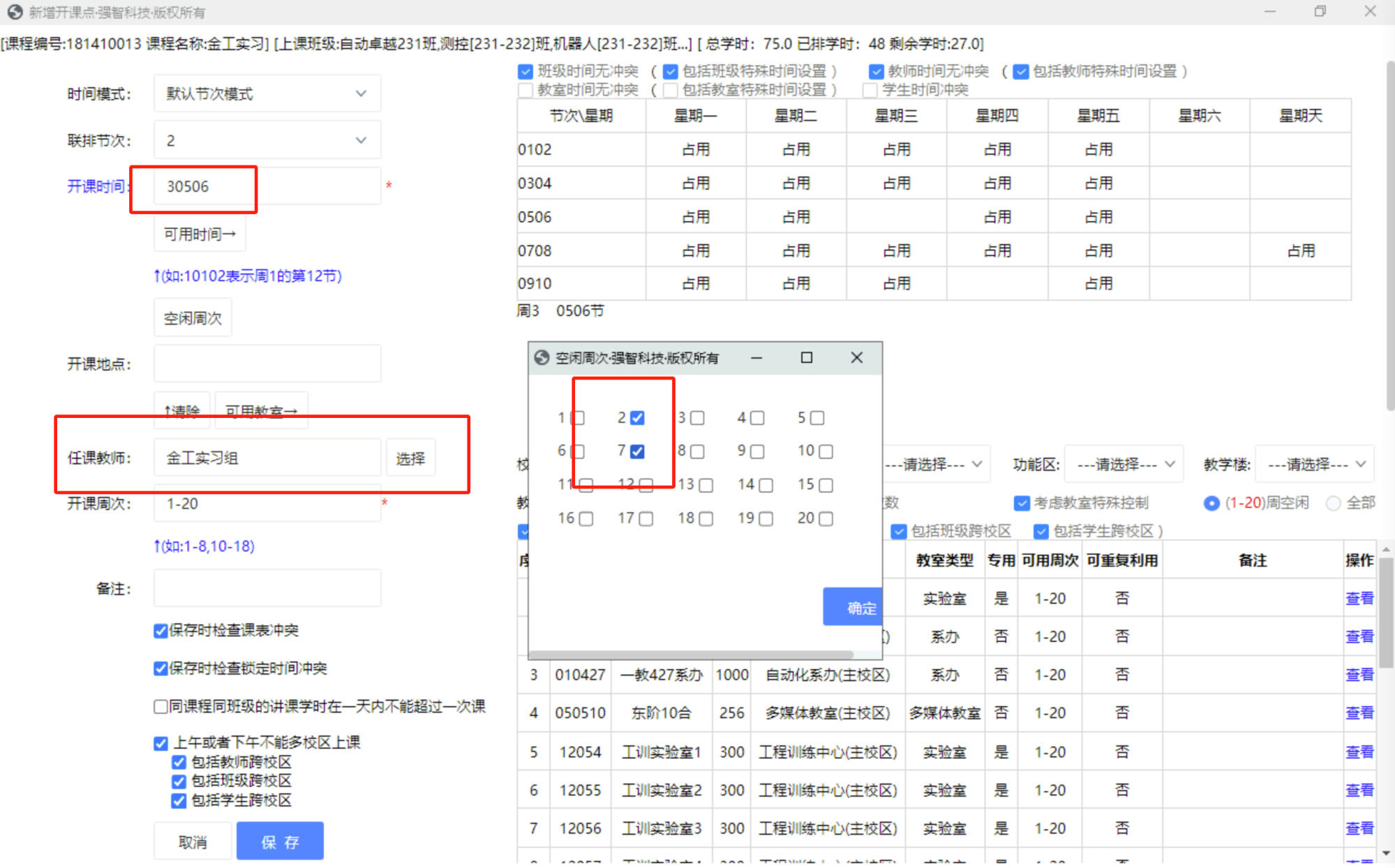Click 选择 next to 任课教师

point(410,458)
